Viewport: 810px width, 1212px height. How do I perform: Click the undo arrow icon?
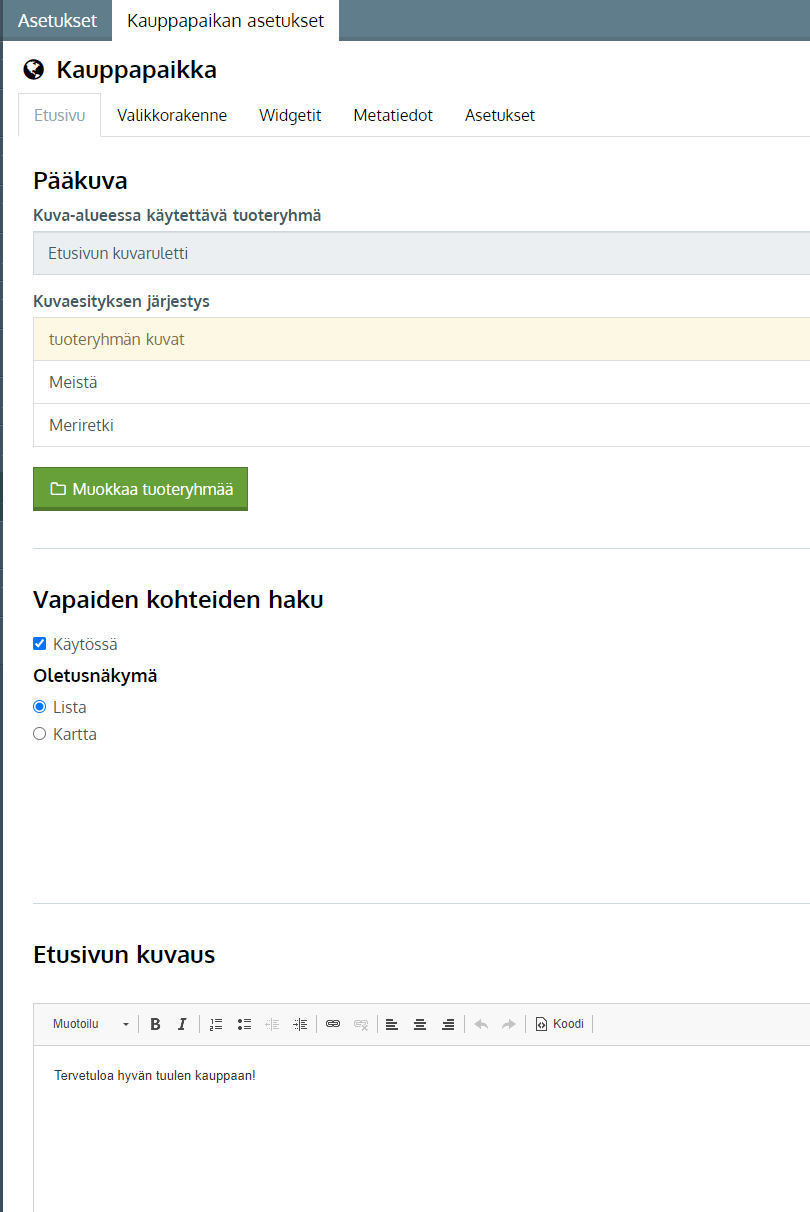(x=481, y=1024)
